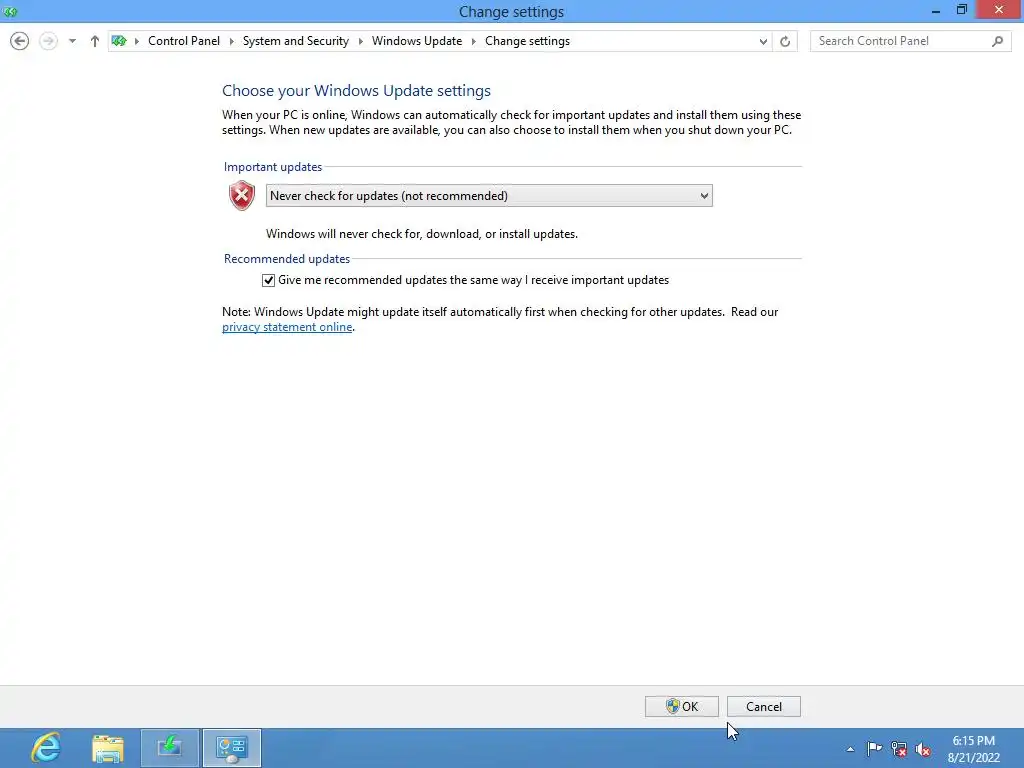This screenshot has width=1024, height=768.
Task: Expand chevron after Control Panel breadcrumb
Action: coord(231,41)
